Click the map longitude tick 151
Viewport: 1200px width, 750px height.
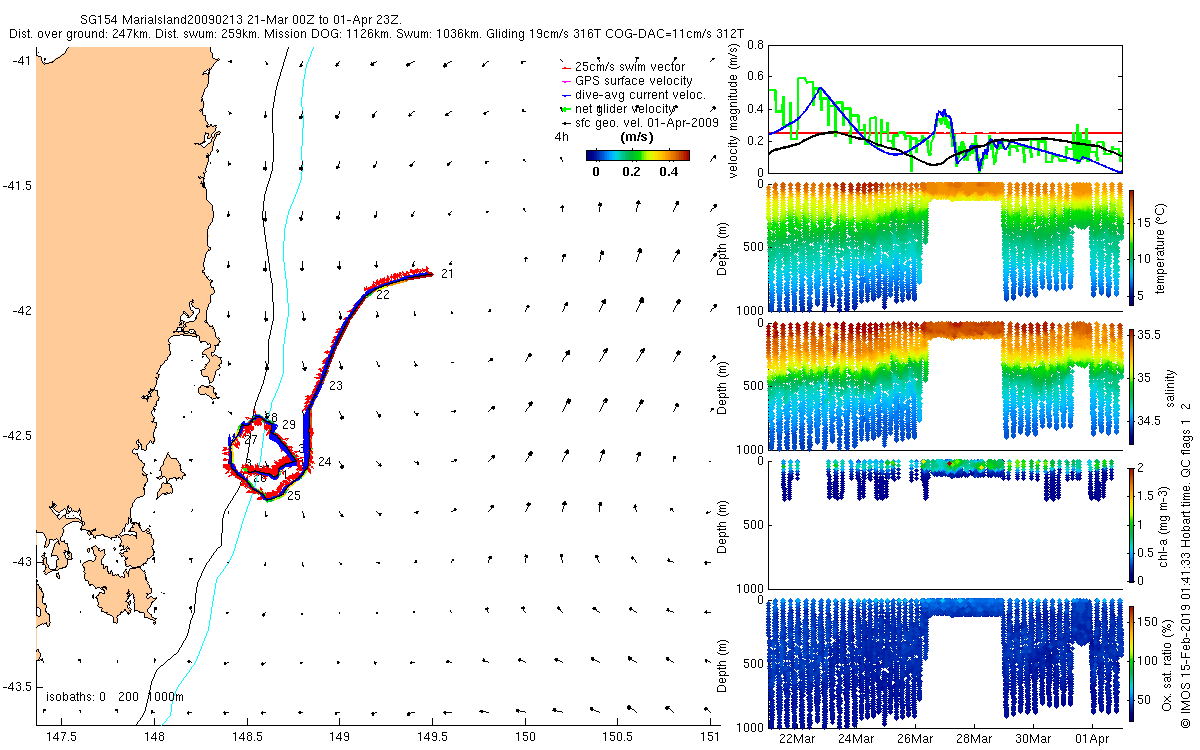point(709,737)
